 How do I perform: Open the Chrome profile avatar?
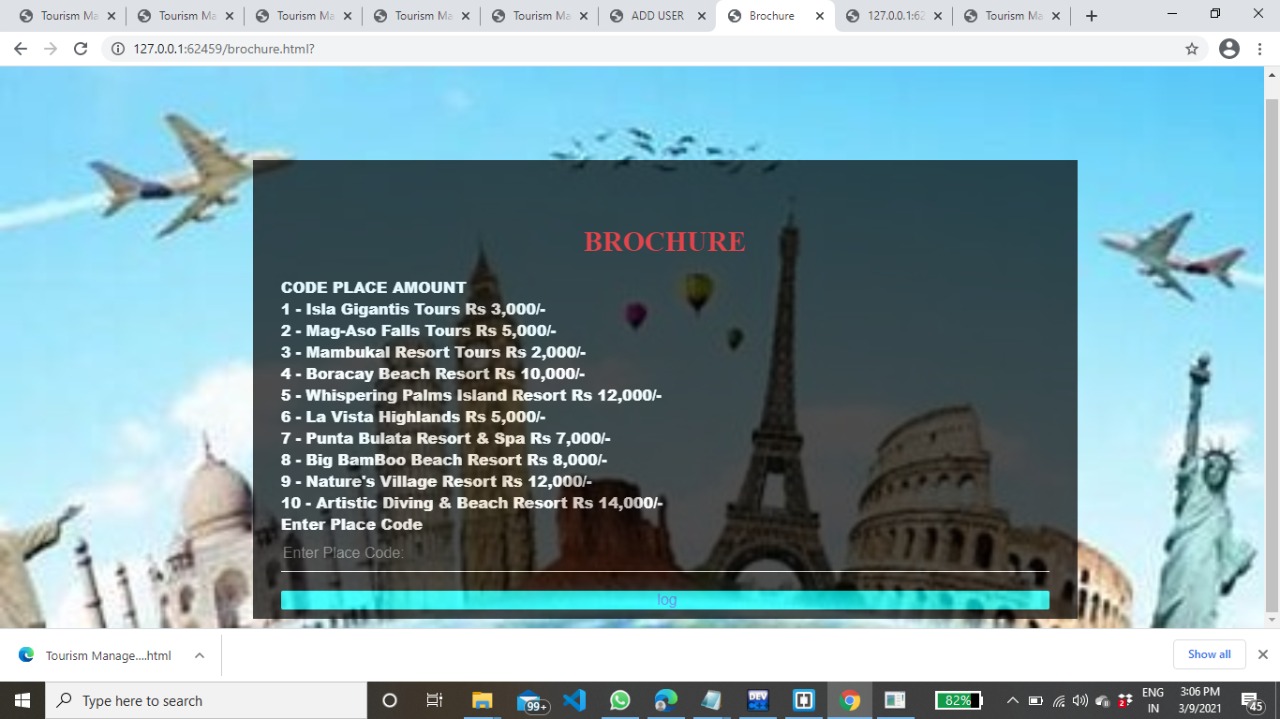(1229, 49)
